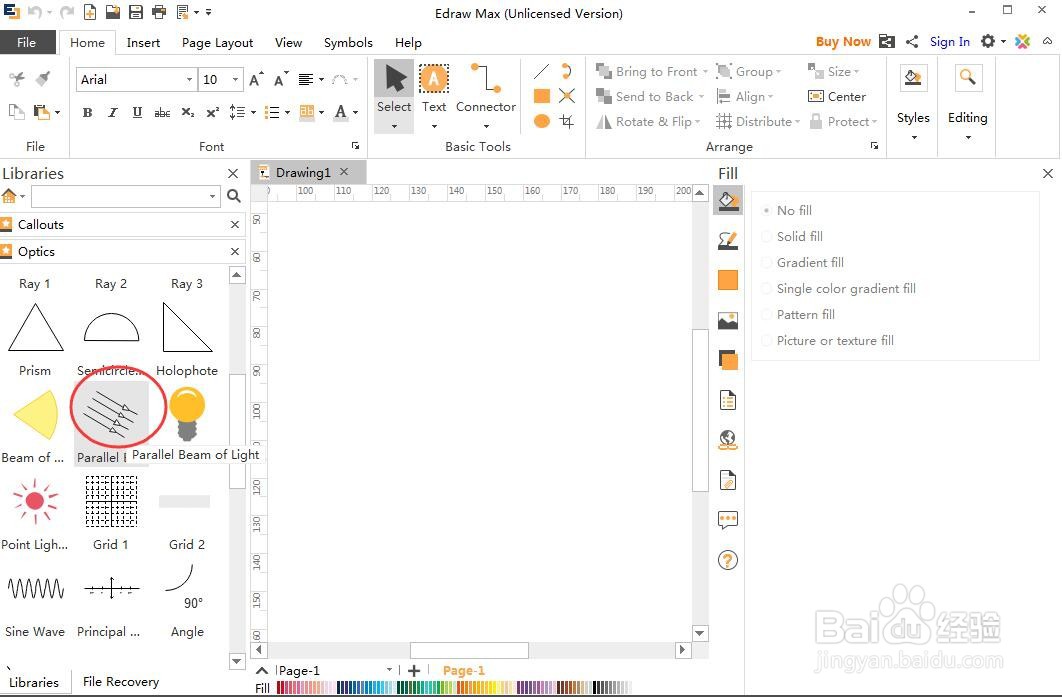The image size is (1062, 697).
Task: Open the Distribute dropdown
Action: [759, 122]
